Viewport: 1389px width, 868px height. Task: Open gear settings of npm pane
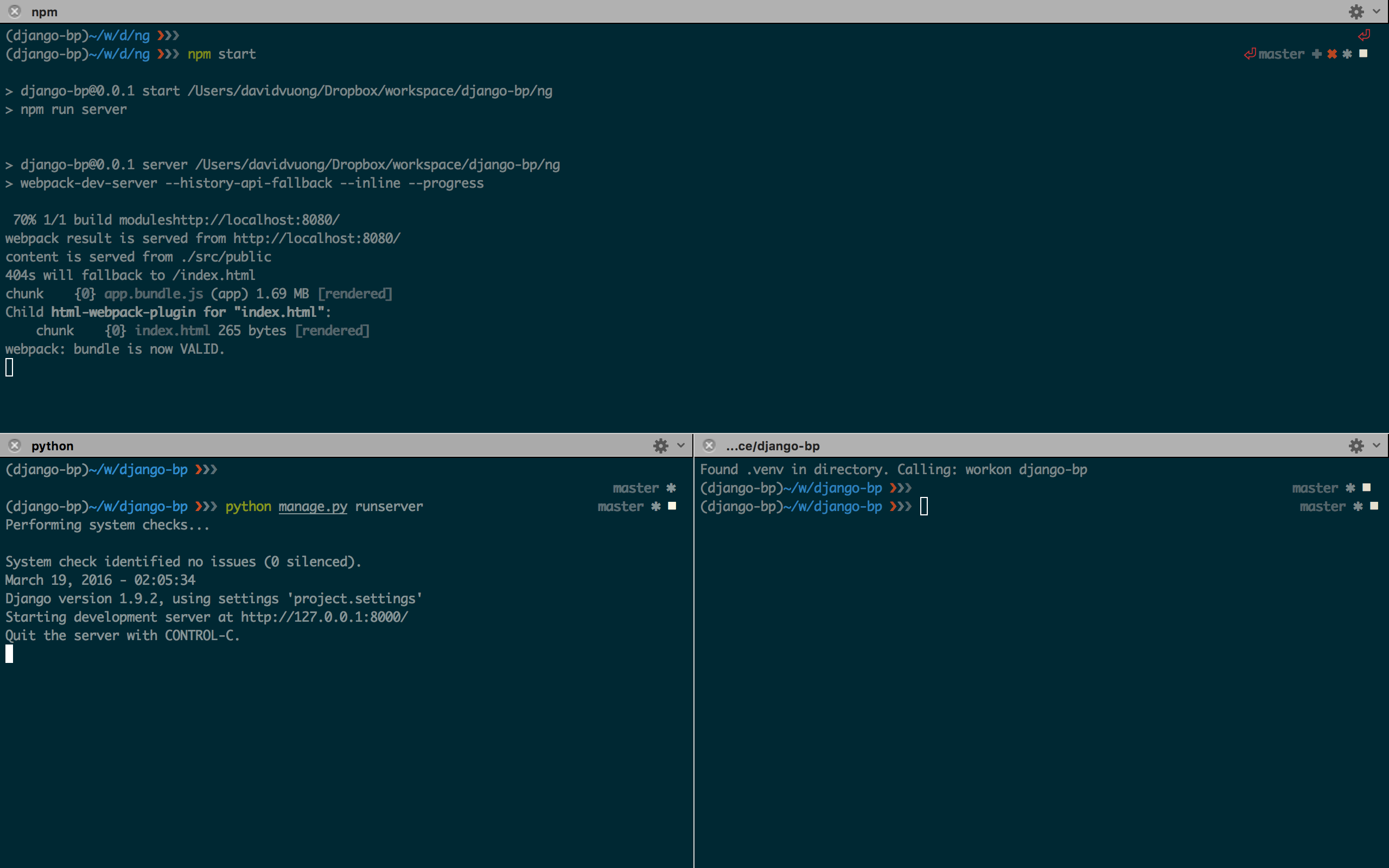1356,11
